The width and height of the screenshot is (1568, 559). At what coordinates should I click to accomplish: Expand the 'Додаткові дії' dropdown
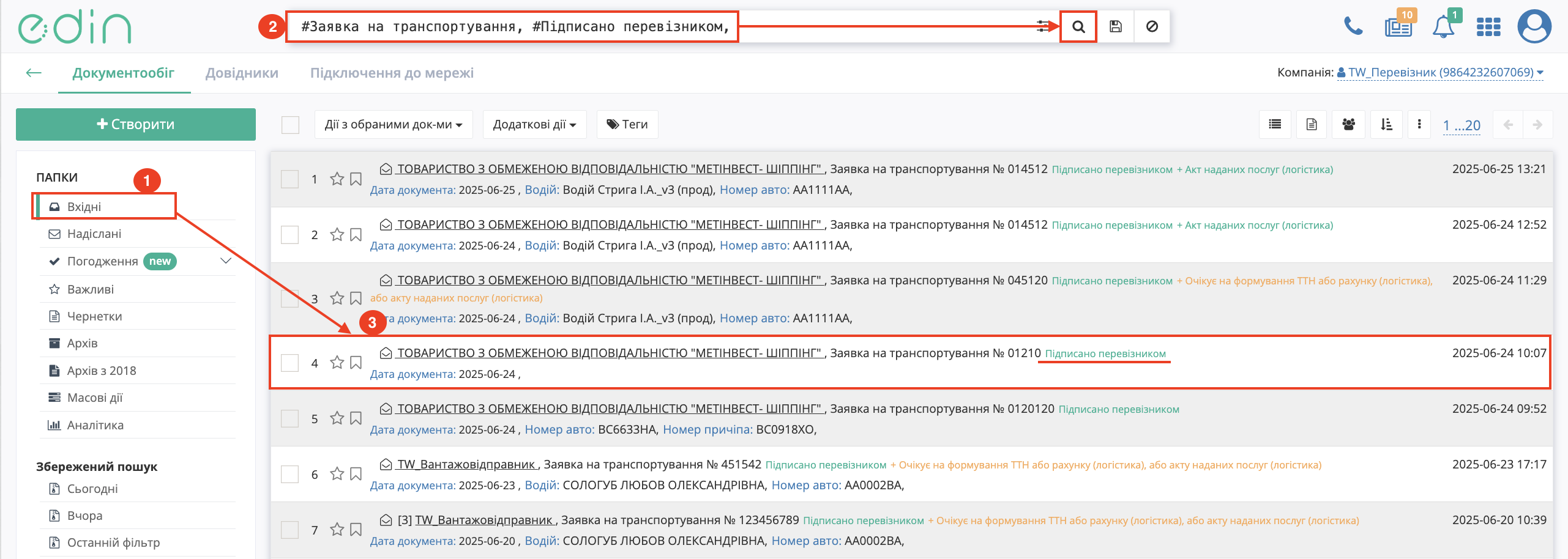534,125
